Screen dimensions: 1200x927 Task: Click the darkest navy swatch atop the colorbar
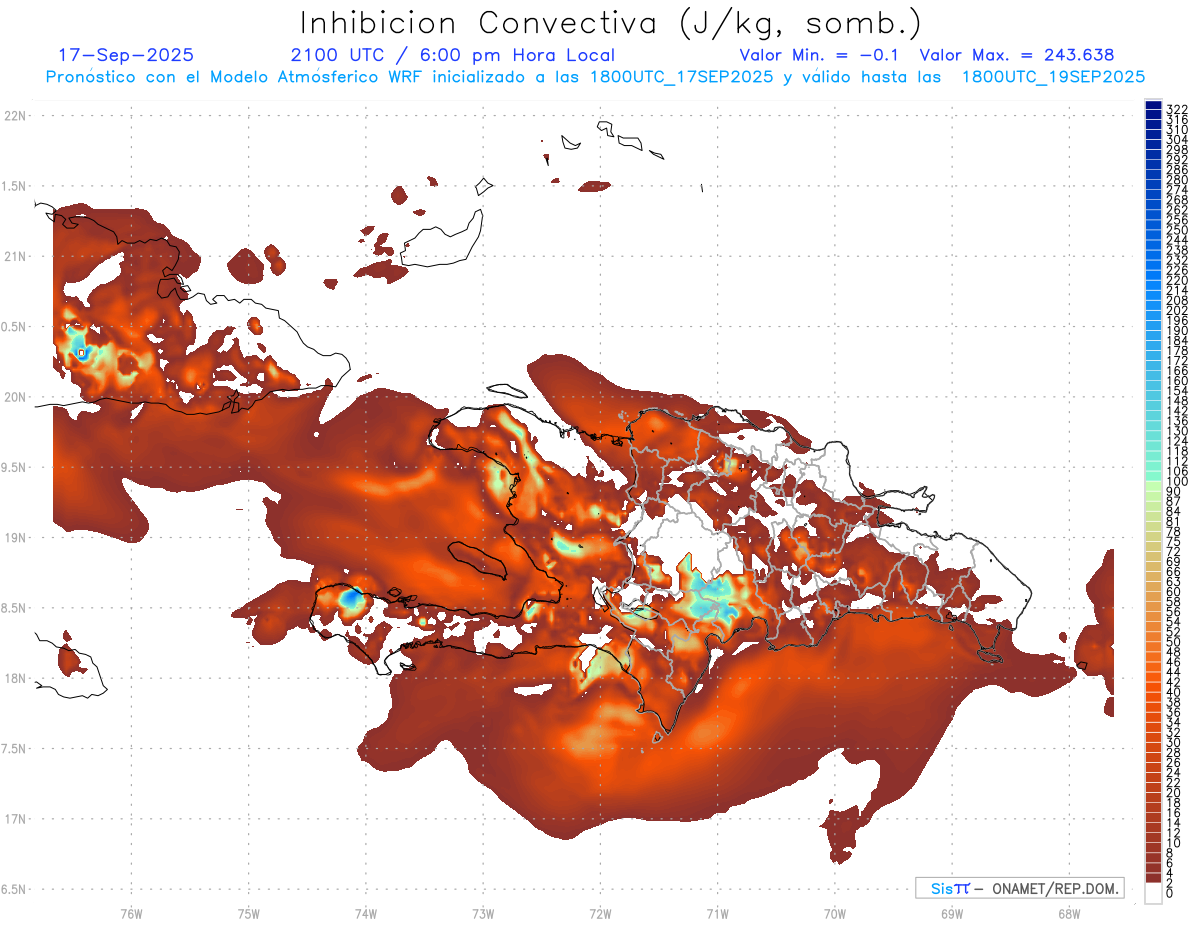coord(1153,105)
